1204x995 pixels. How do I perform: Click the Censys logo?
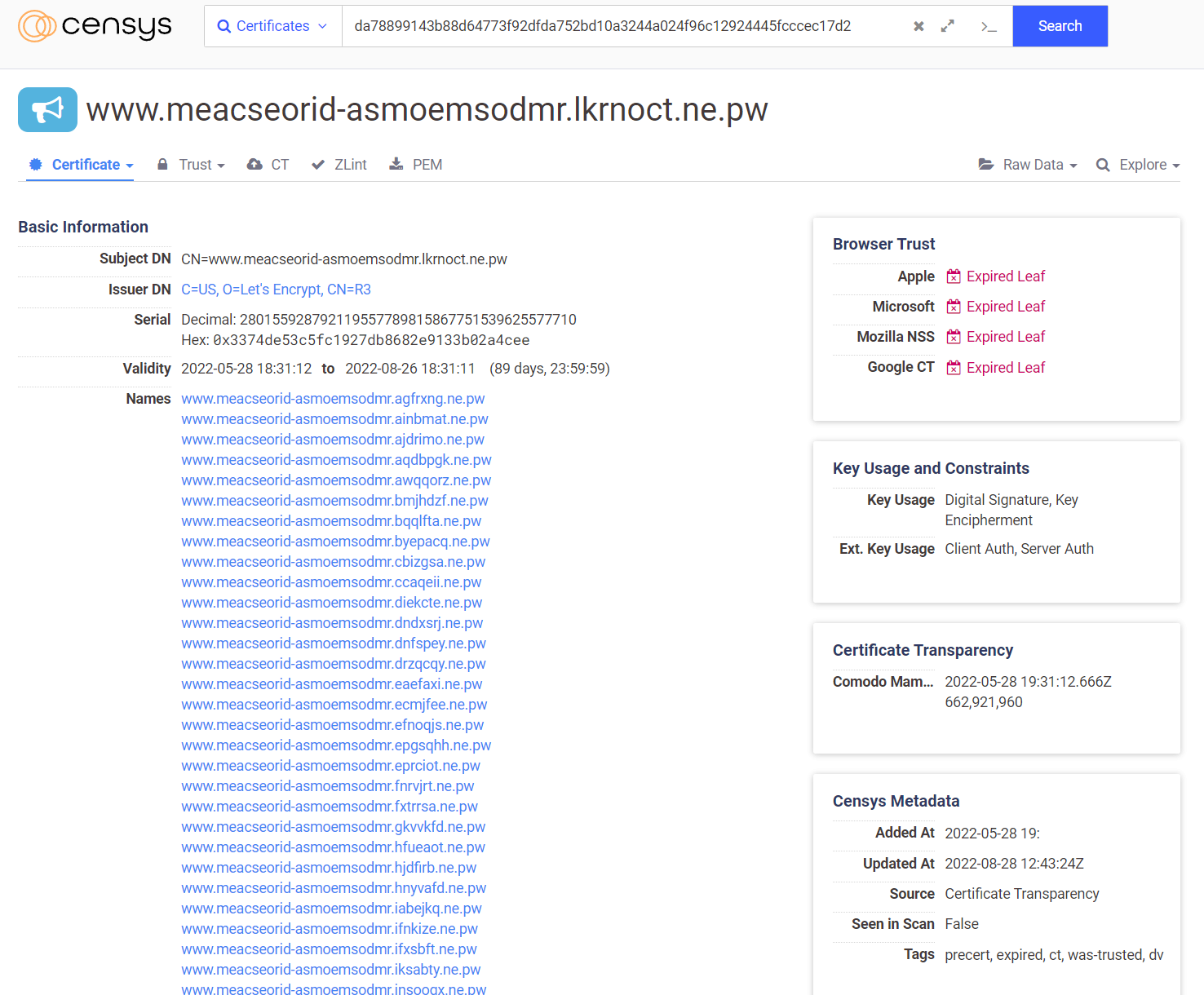click(95, 26)
